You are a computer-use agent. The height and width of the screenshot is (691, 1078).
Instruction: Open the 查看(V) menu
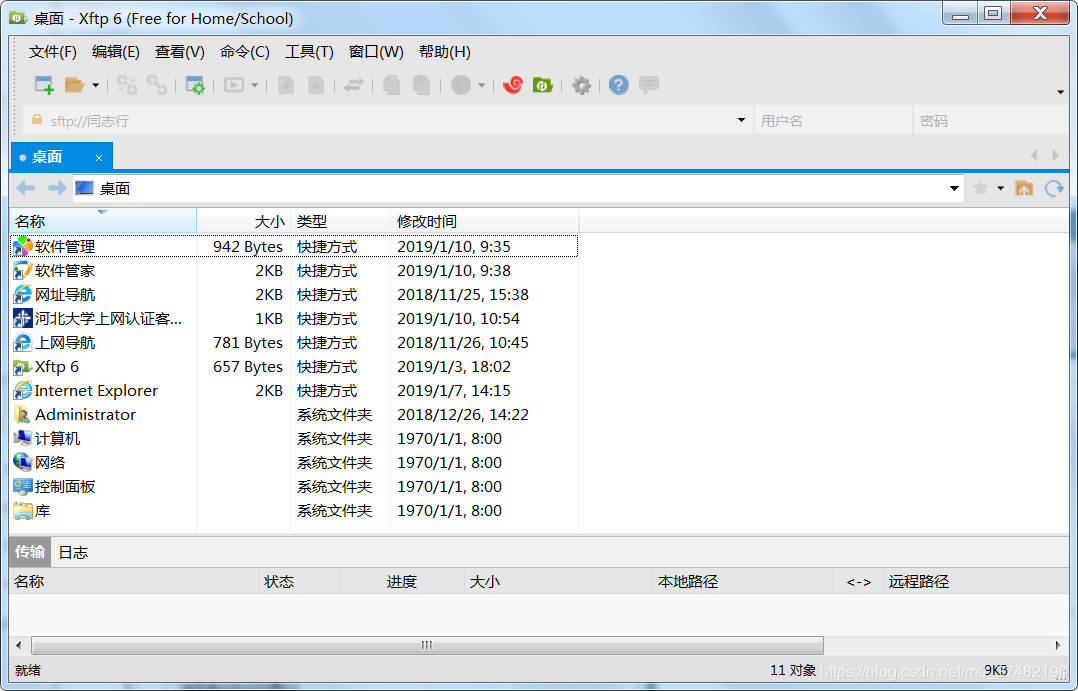179,52
